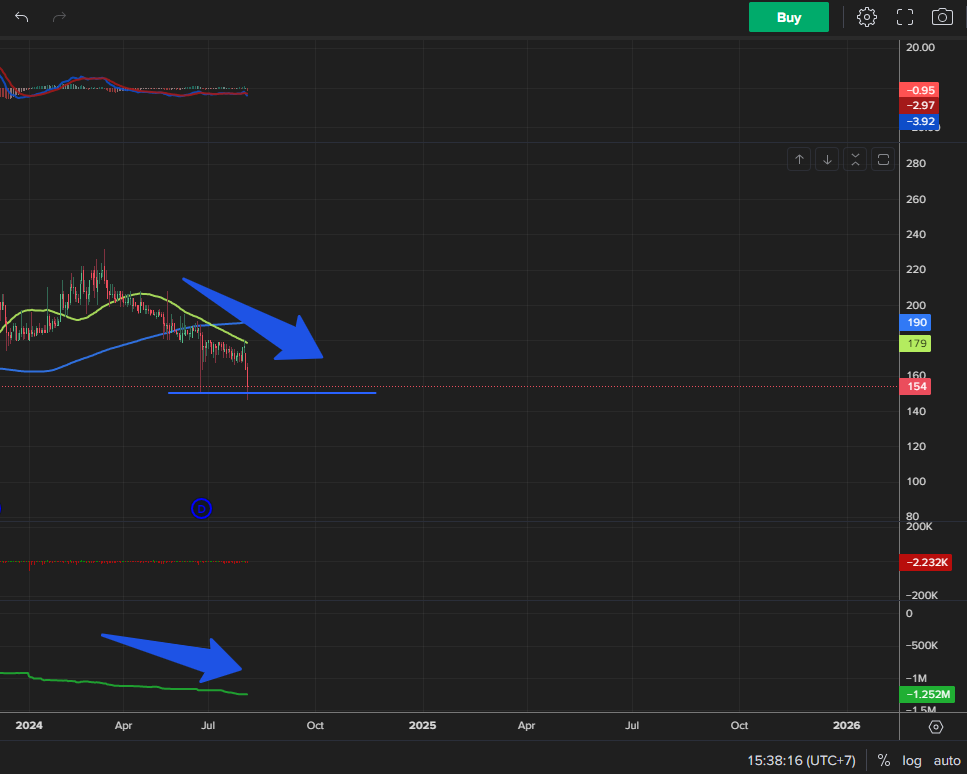Redo the chart action
Image resolution: width=967 pixels, height=774 pixels.
(x=58, y=17)
